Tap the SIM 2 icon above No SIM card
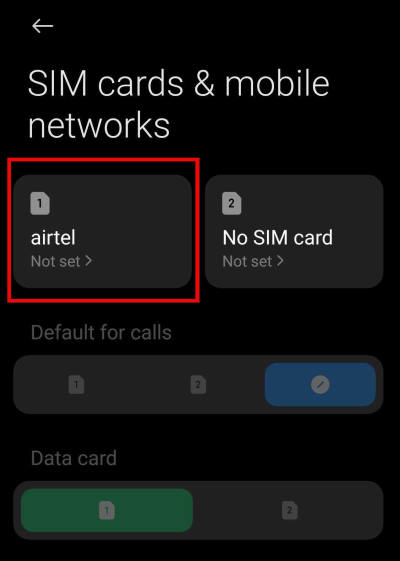 point(231,203)
